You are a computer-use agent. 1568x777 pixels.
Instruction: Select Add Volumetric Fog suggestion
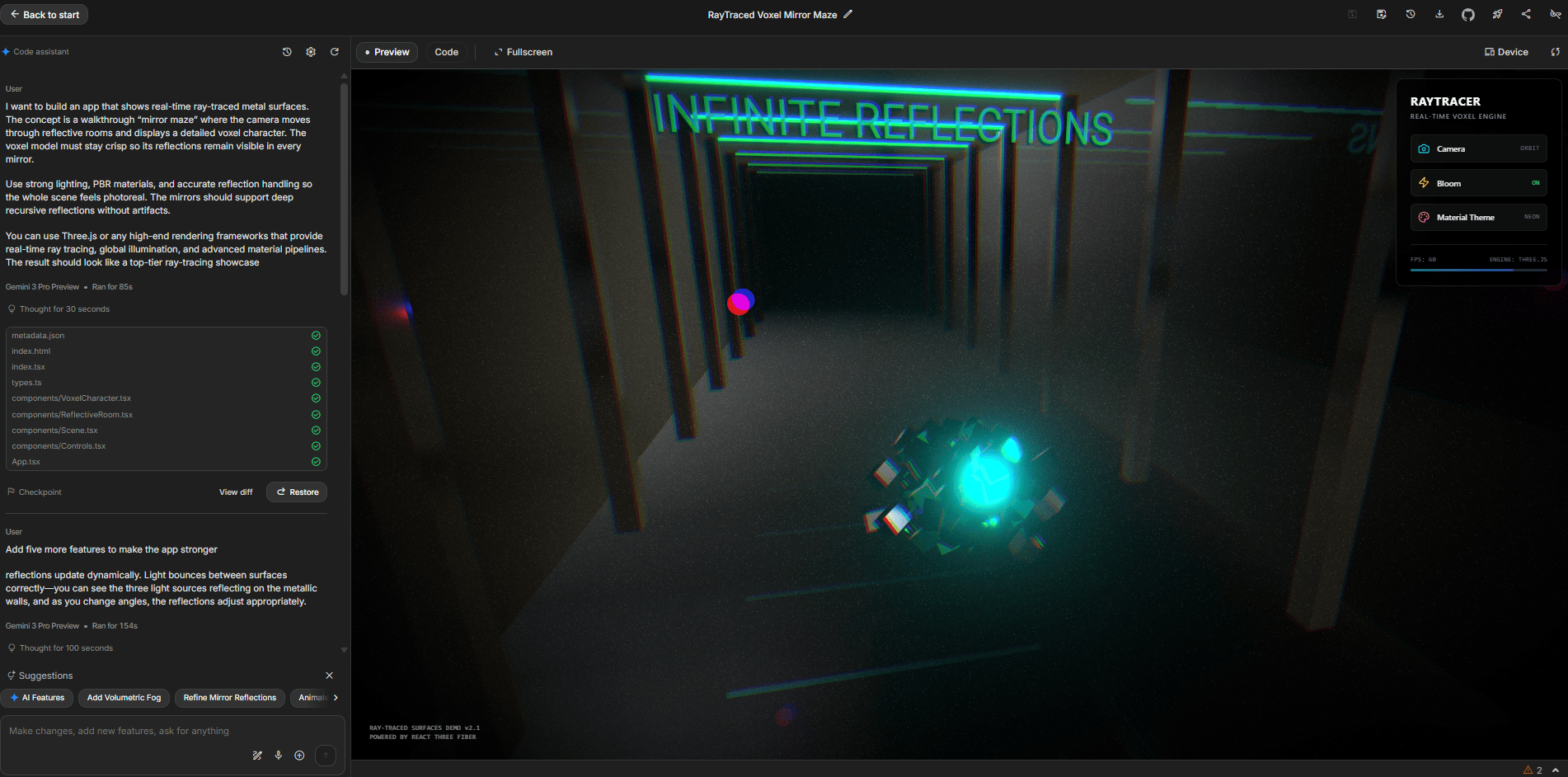click(124, 698)
